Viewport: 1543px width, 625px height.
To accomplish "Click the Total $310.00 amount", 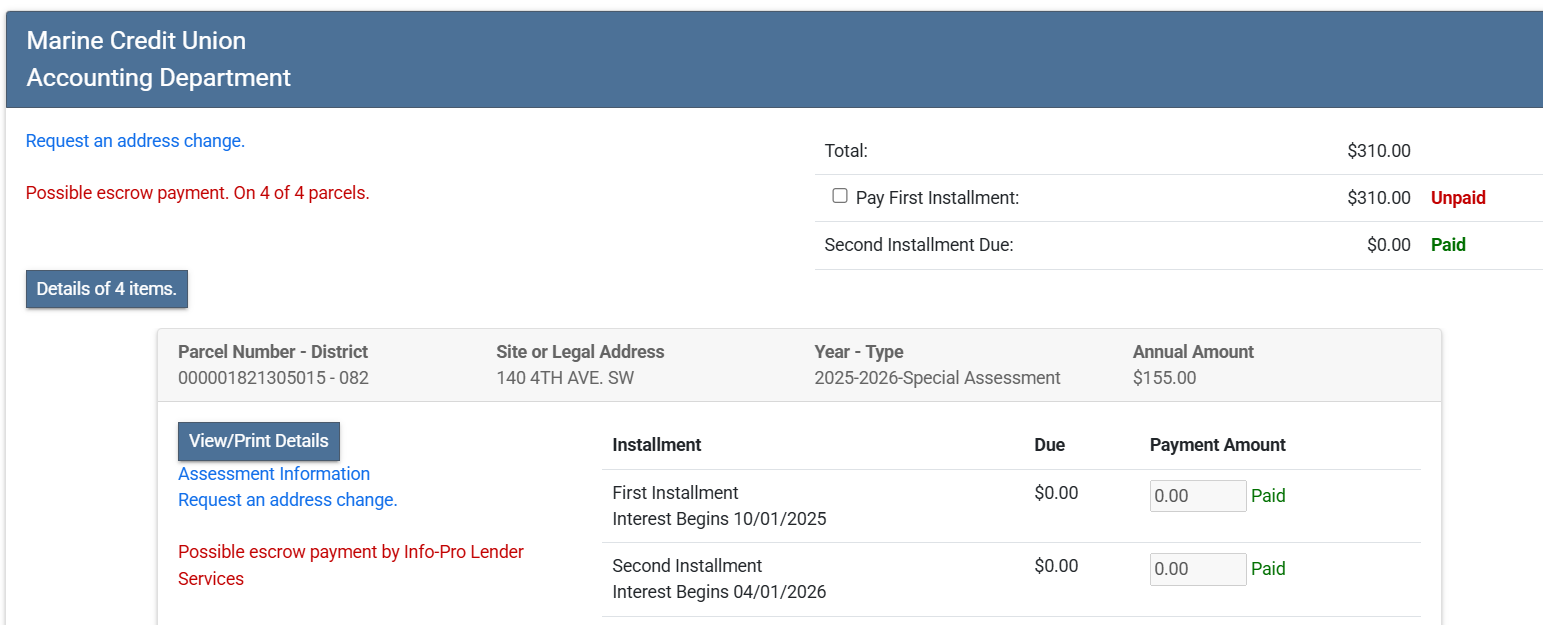I will (1378, 152).
